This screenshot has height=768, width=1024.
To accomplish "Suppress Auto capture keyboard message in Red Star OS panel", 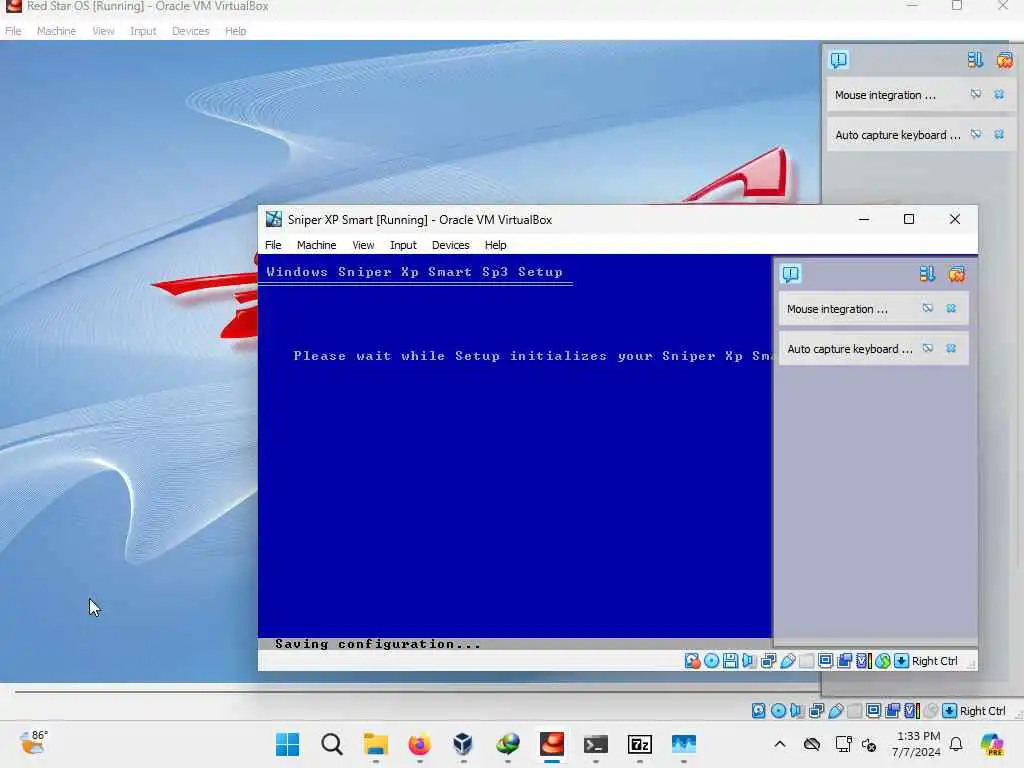I will 976,135.
